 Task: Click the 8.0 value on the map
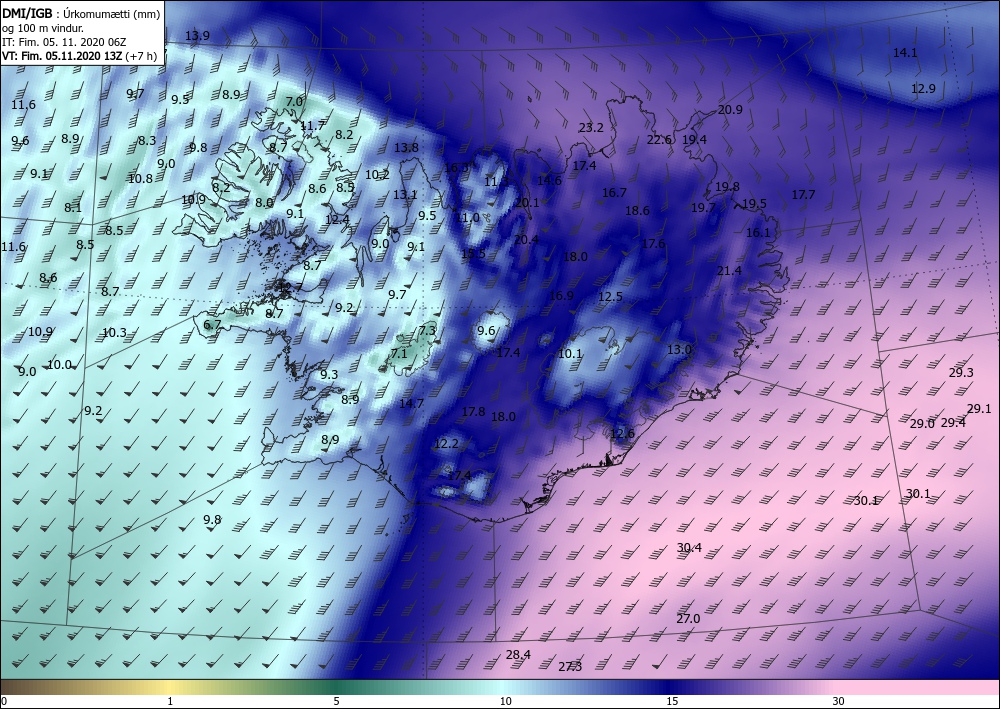point(264,203)
